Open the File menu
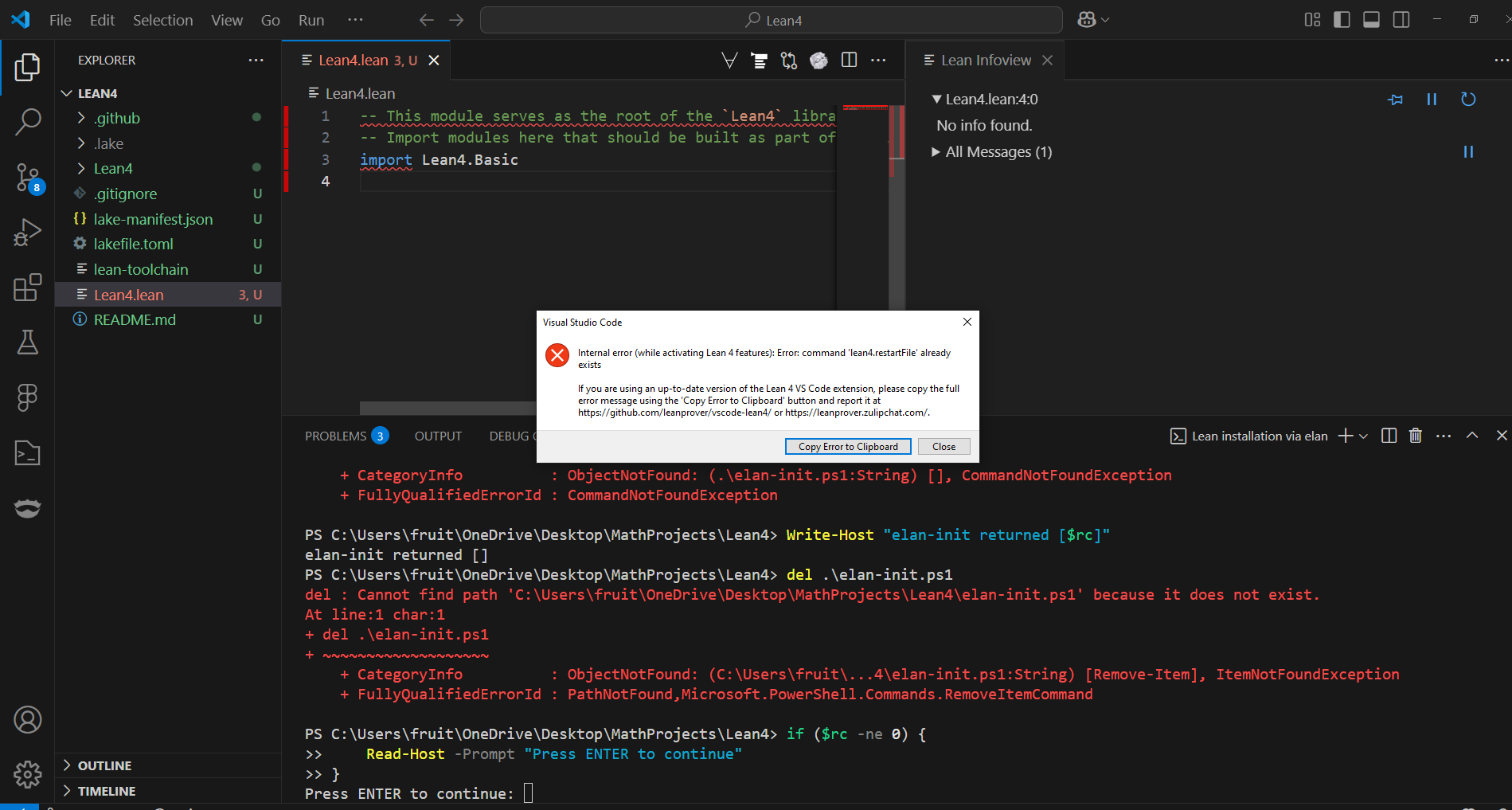 [61, 20]
